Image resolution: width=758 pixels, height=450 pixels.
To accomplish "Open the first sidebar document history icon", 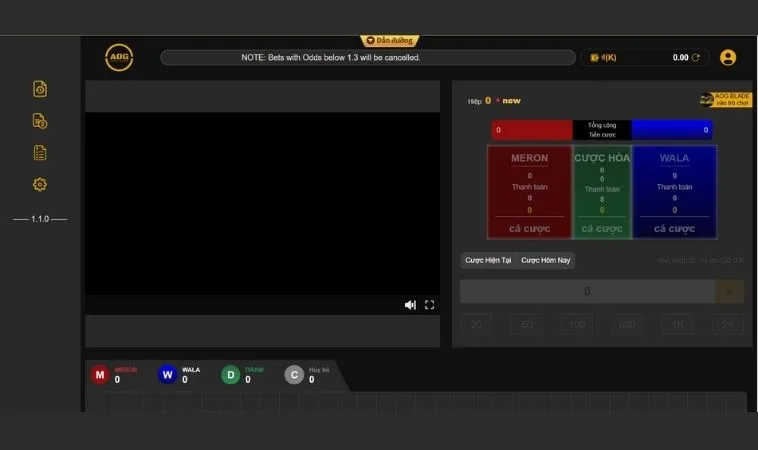I will point(40,89).
